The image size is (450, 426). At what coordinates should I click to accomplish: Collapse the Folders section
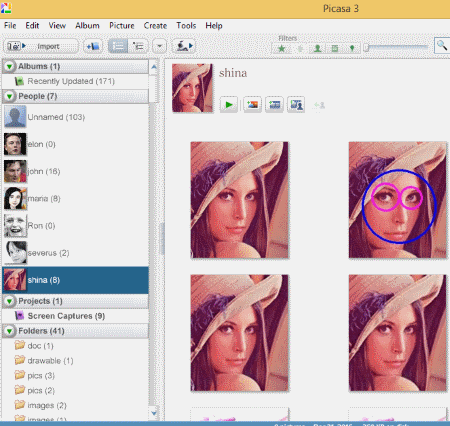point(9,331)
